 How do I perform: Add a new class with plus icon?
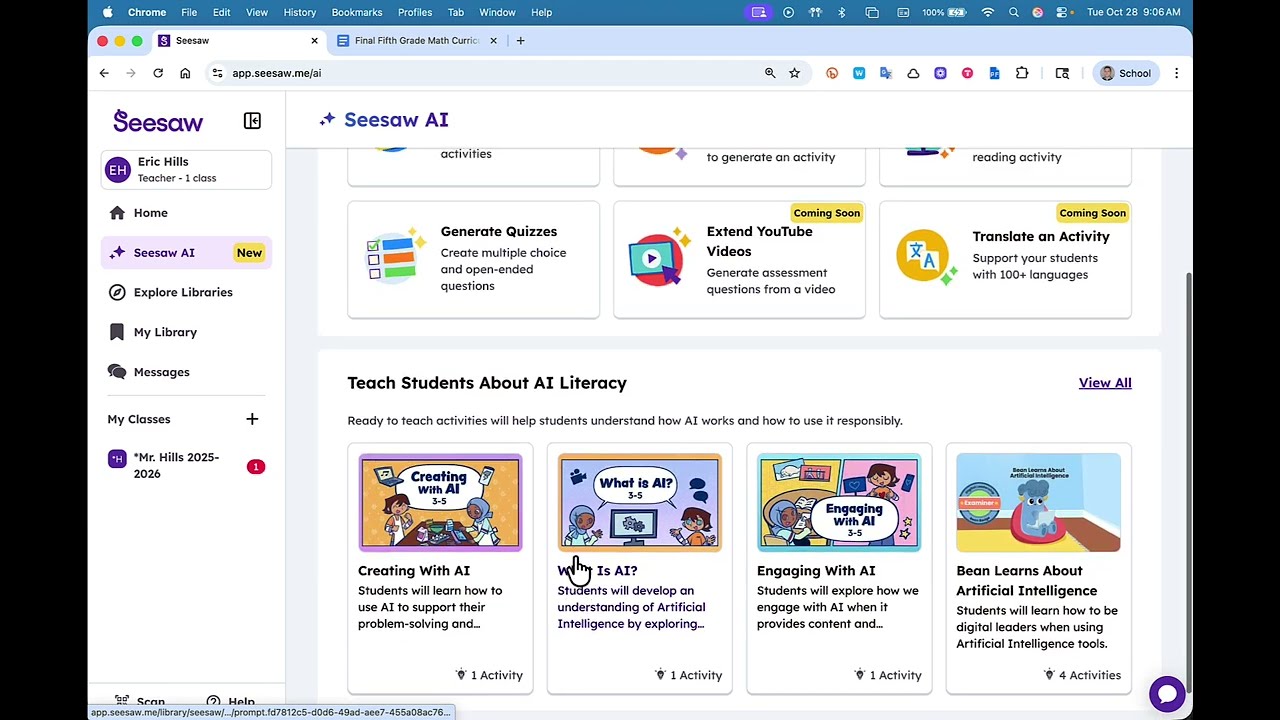[252, 419]
